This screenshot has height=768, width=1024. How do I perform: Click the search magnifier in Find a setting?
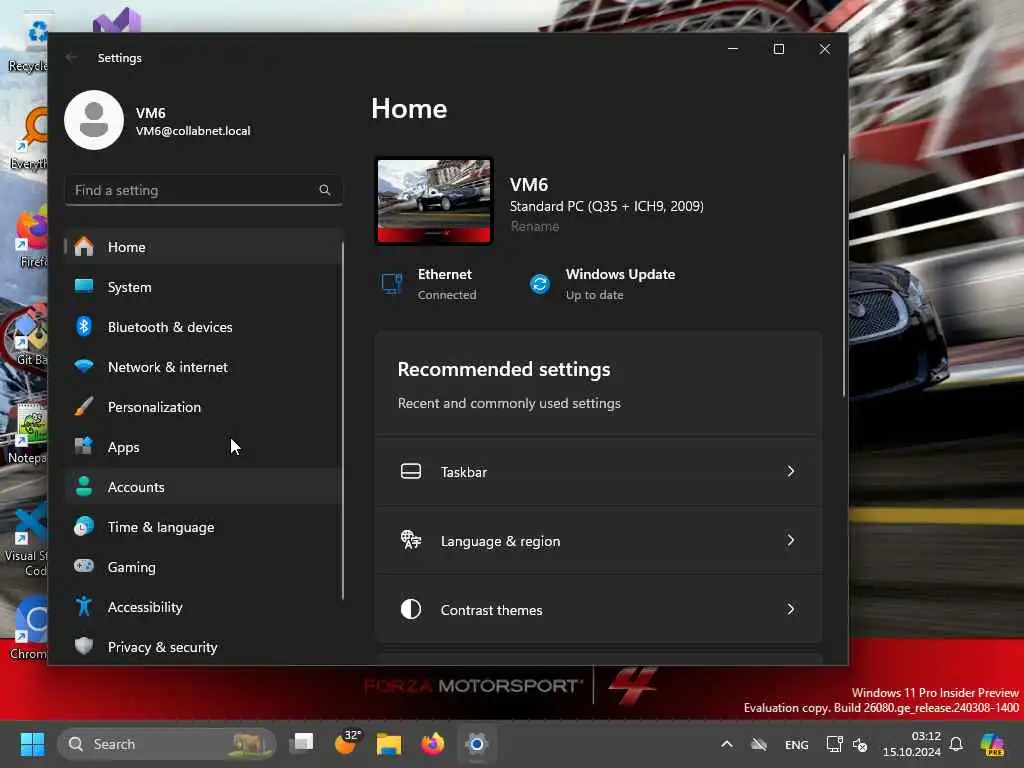[325, 190]
